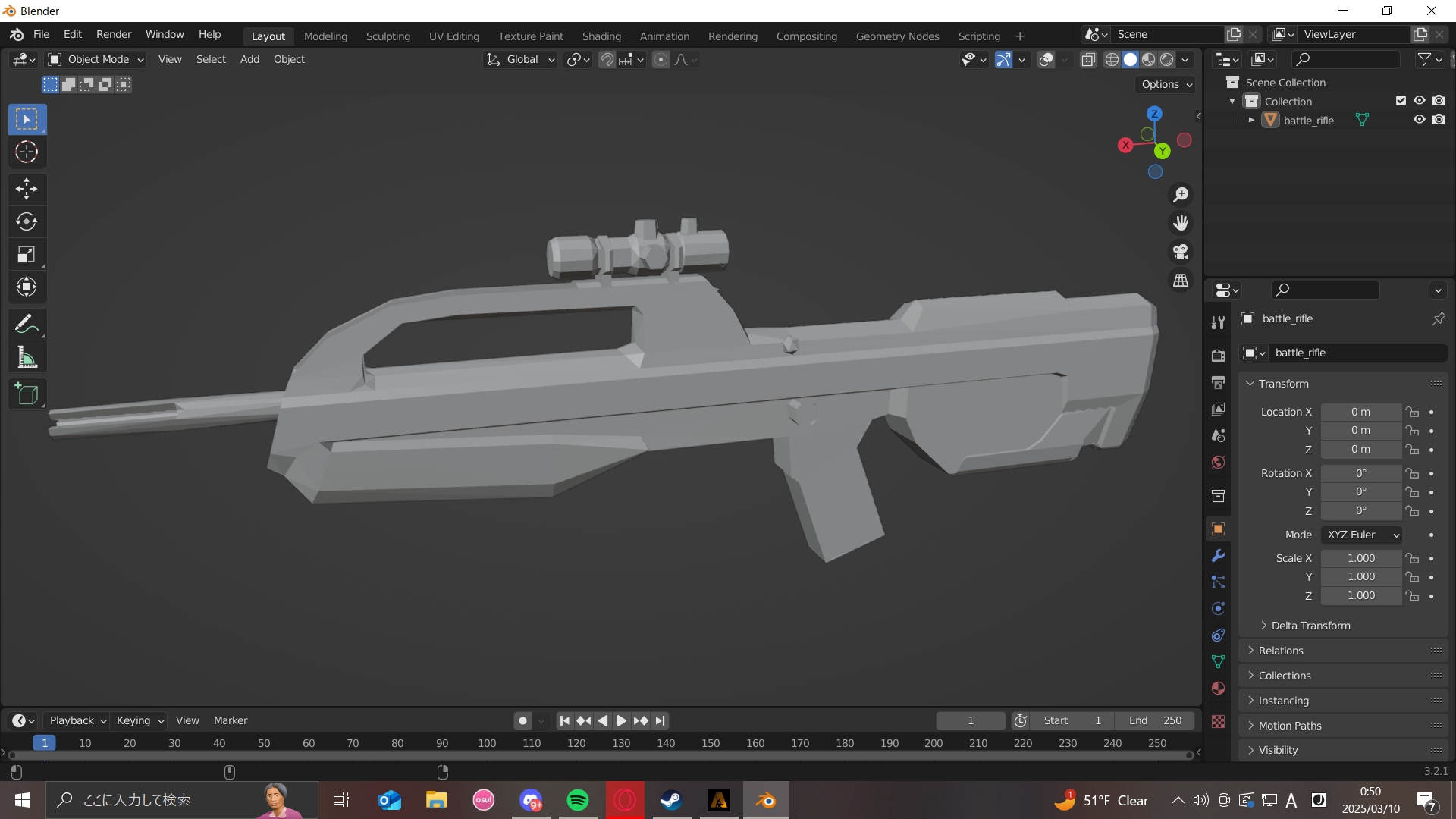Jump to the timeline start

[x=564, y=720]
